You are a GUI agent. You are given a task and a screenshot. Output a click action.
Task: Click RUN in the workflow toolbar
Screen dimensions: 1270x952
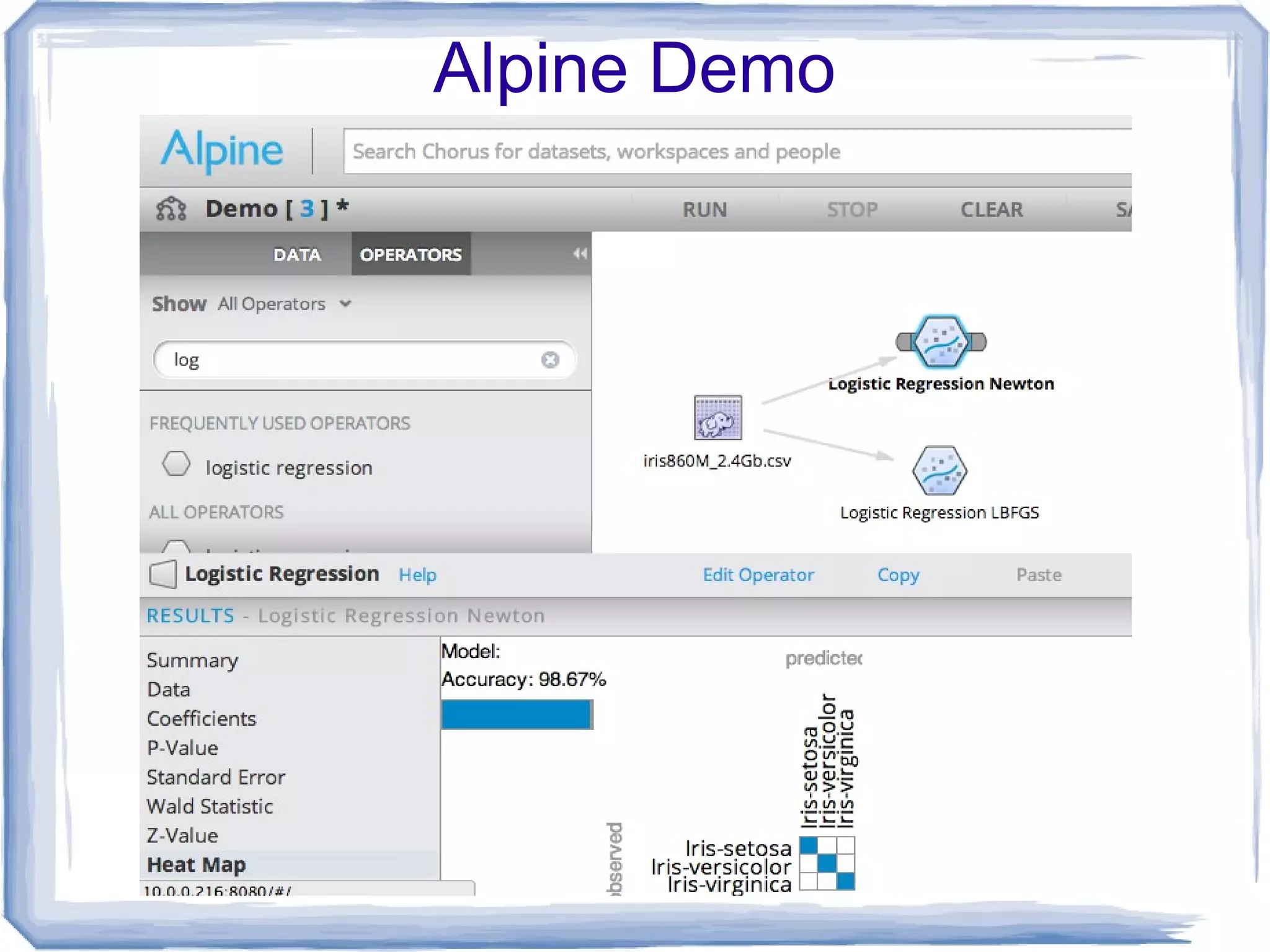point(704,210)
